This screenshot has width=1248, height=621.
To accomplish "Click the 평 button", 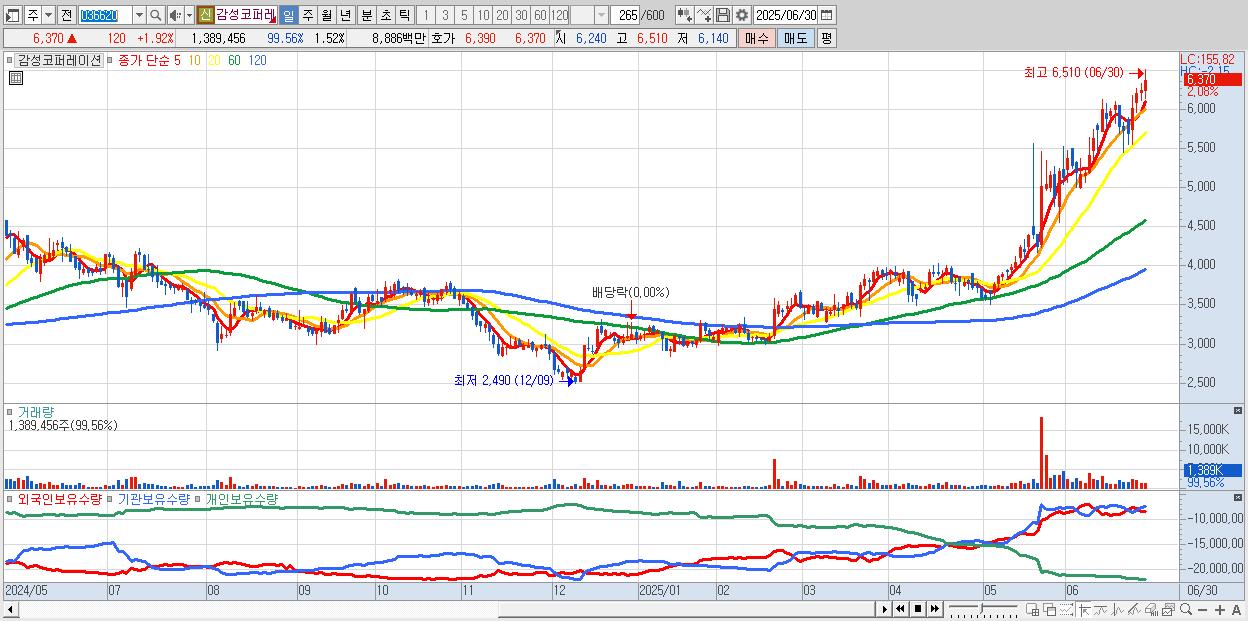I will click(x=826, y=38).
